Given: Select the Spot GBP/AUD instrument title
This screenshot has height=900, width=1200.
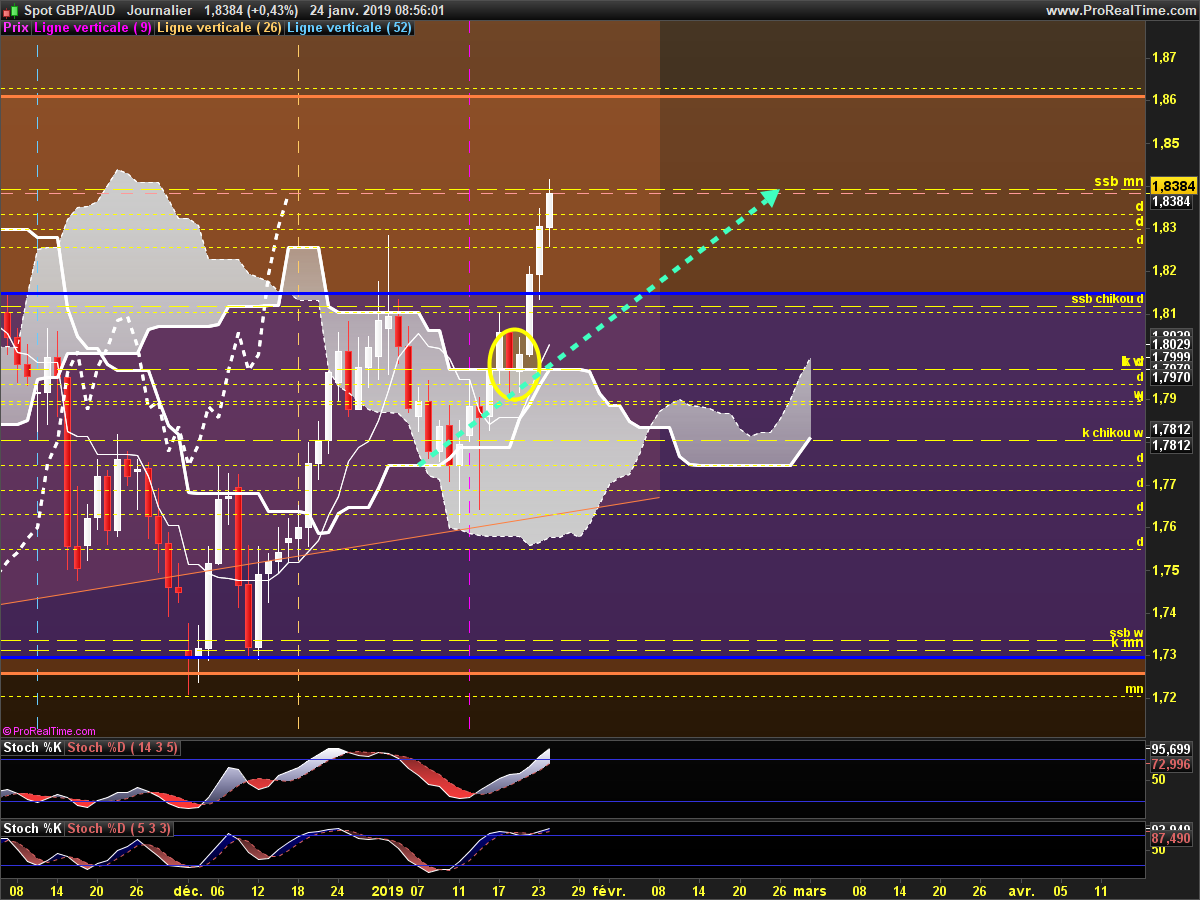Looking at the screenshot, I should click(x=70, y=10).
